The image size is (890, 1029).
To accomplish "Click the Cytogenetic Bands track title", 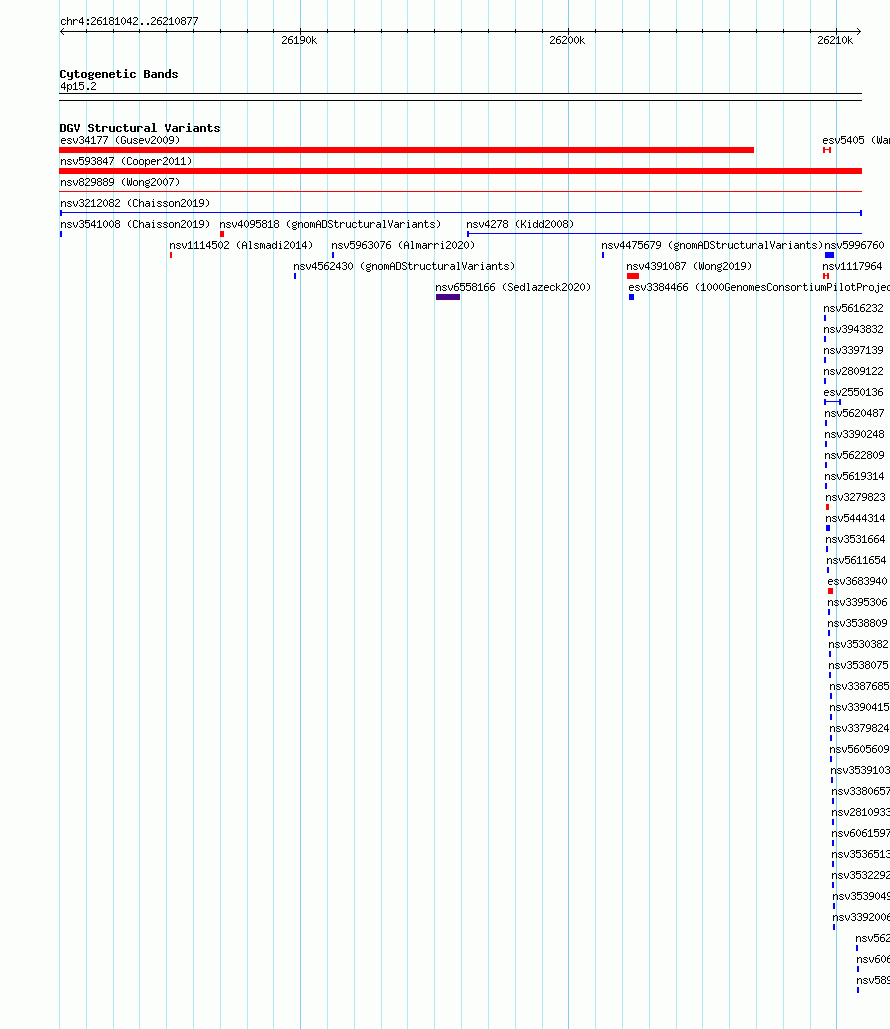I will click(119, 74).
